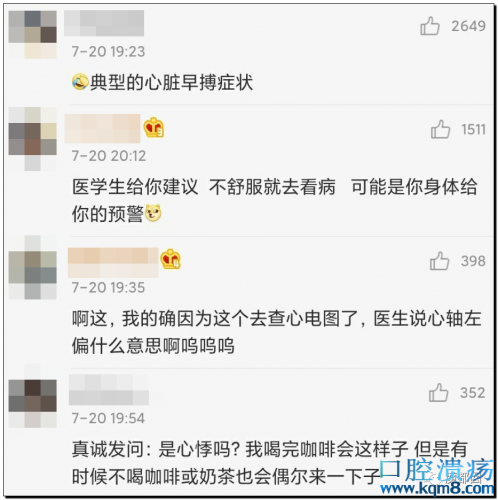This screenshot has width=498, height=500.
Task: Open avatar of the 7-20 19:54 commenter
Action: pyautogui.click(x=33, y=396)
